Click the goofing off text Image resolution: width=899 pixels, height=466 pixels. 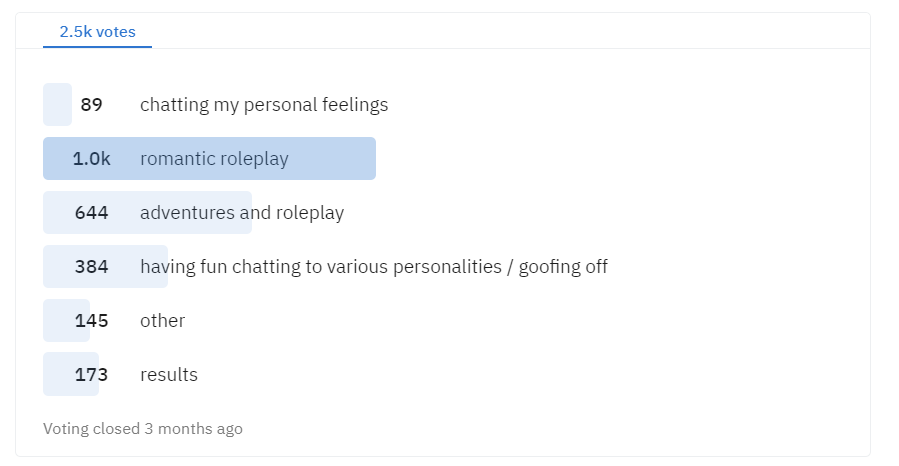point(563,267)
